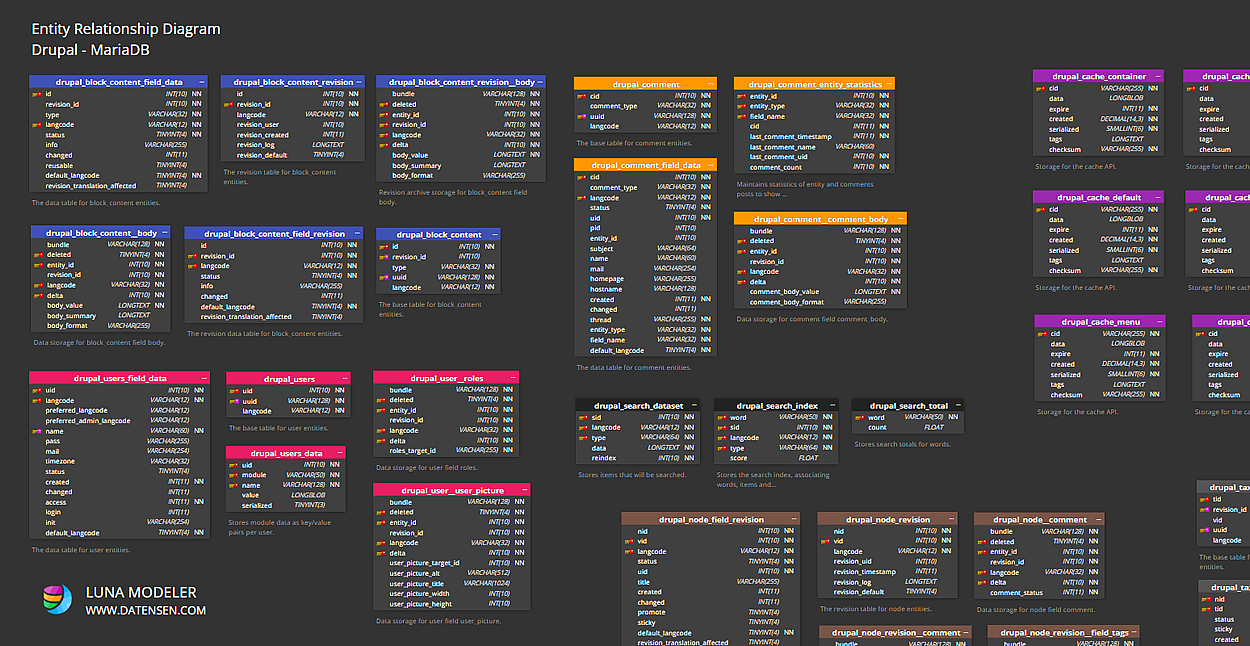Click the comment_body_value column
This screenshot has height=646, width=1250.
click(x=820, y=292)
